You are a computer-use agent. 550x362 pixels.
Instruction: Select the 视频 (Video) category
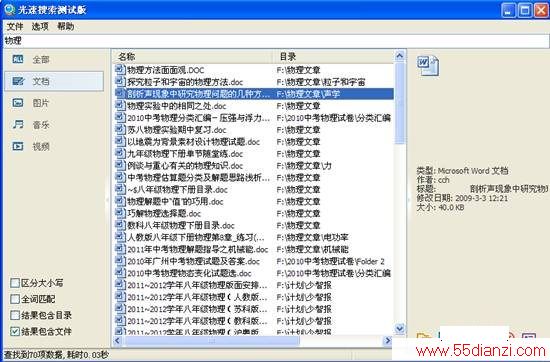click(54, 147)
